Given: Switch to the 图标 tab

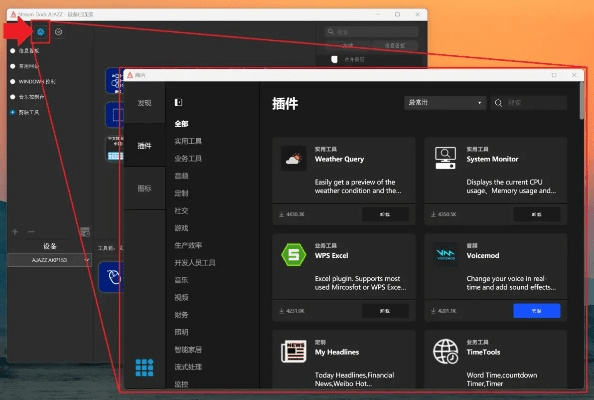Looking at the screenshot, I should click(144, 188).
